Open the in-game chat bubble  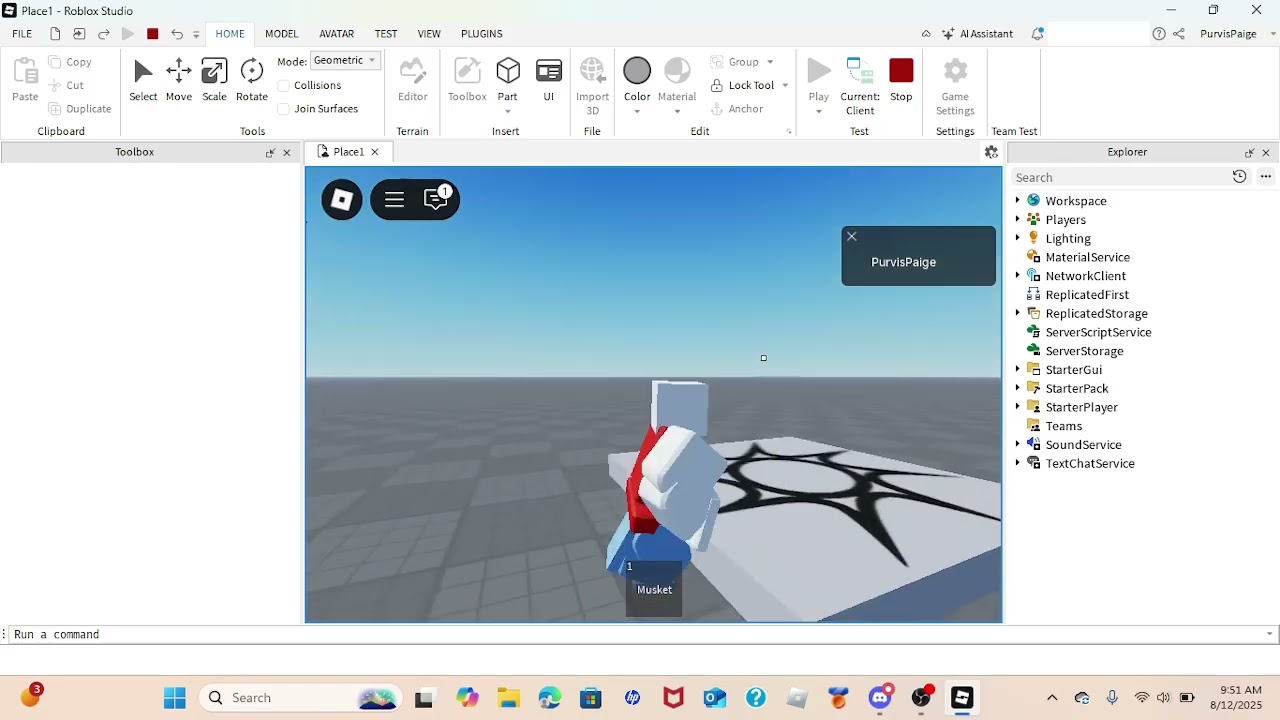[437, 199]
